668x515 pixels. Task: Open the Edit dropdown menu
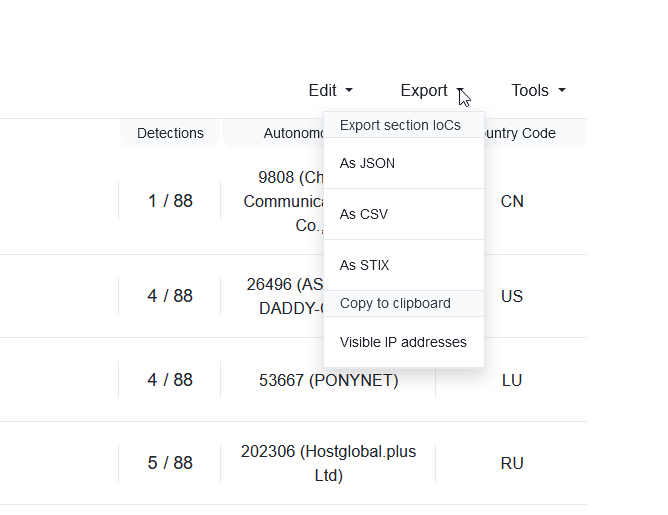coord(331,90)
